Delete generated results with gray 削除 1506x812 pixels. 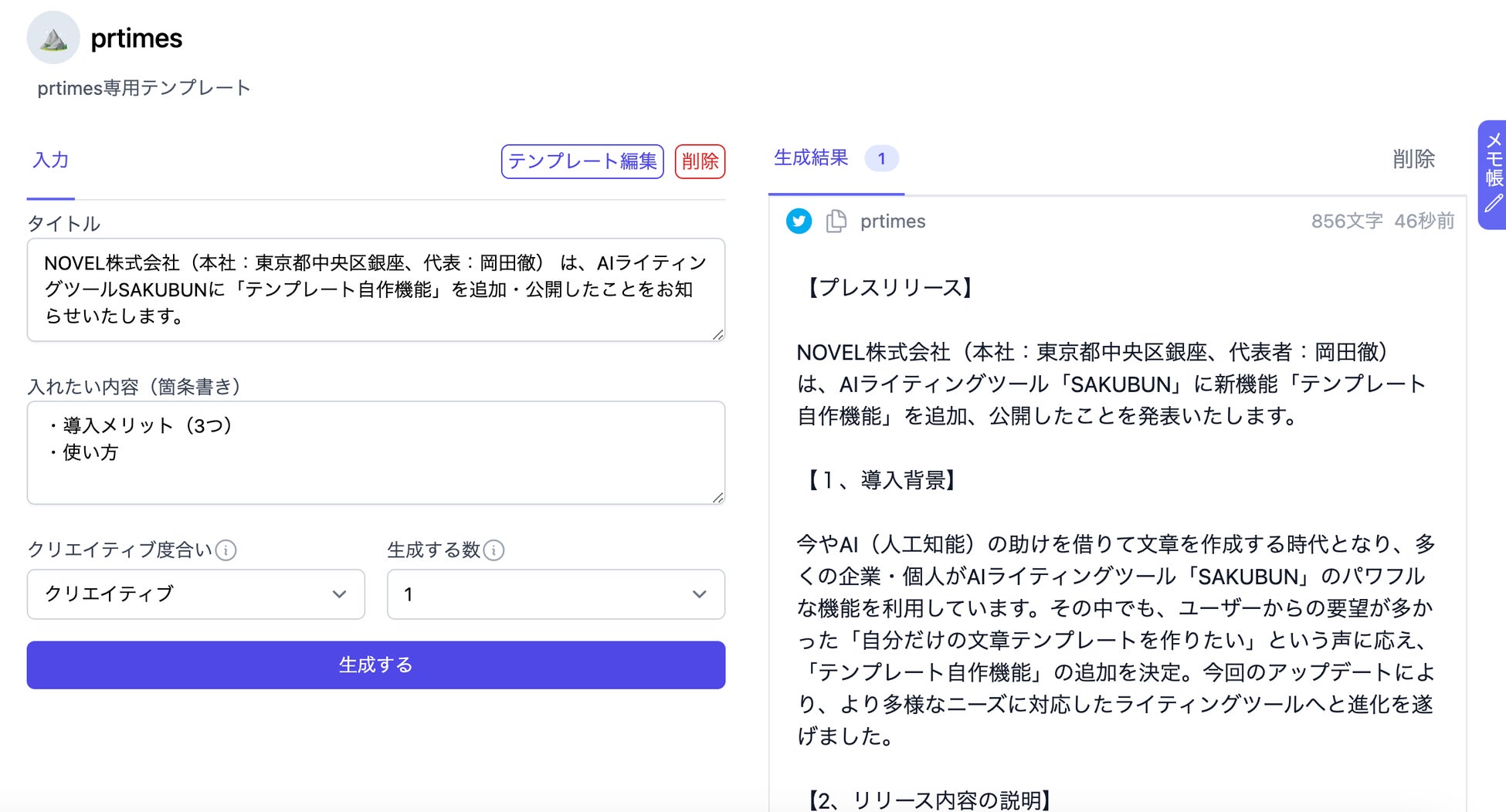coord(1413,159)
